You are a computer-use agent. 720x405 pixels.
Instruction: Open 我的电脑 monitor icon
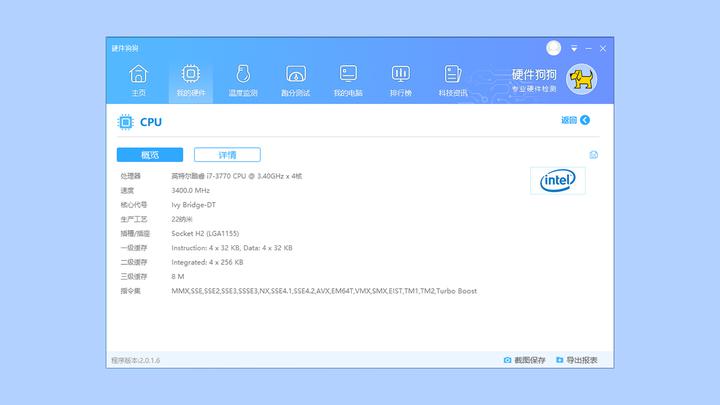(x=348, y=73)
